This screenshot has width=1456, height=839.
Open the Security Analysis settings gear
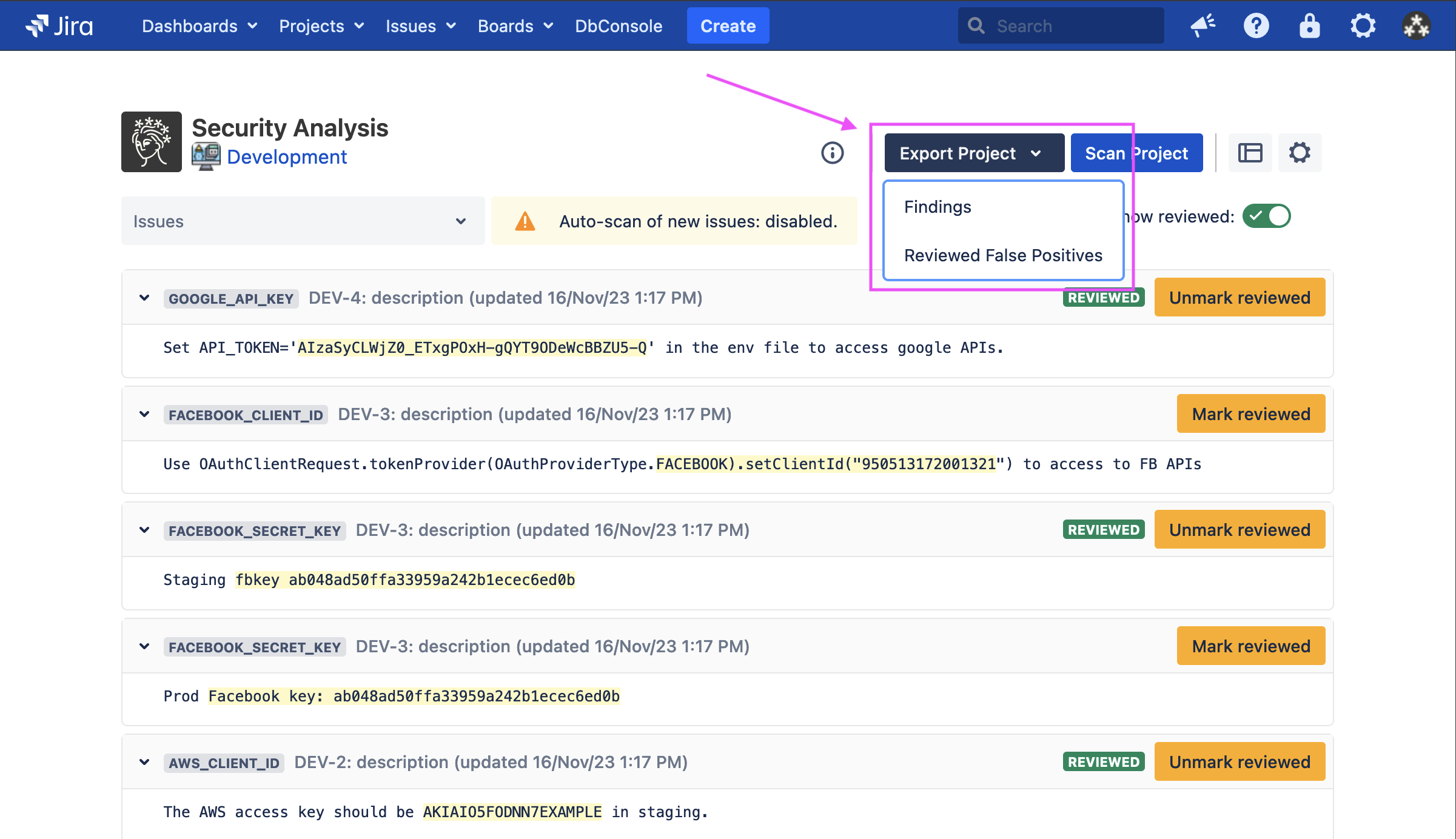tap(1300, 153)
